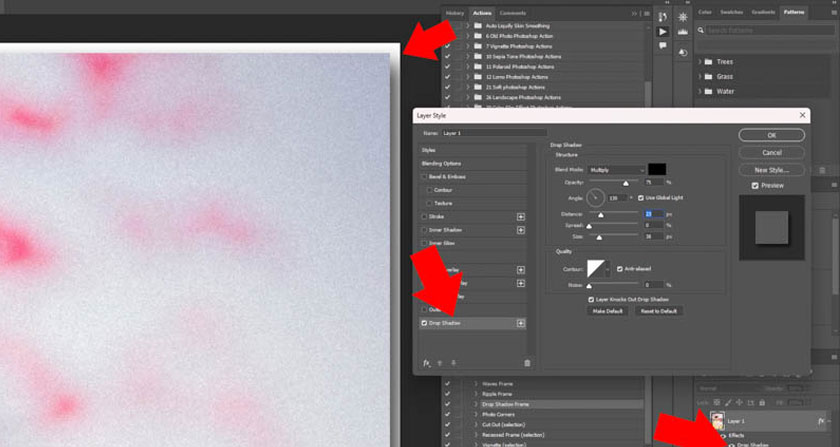Click the Make Default button
840x447 pixels.
click(608, 311)
